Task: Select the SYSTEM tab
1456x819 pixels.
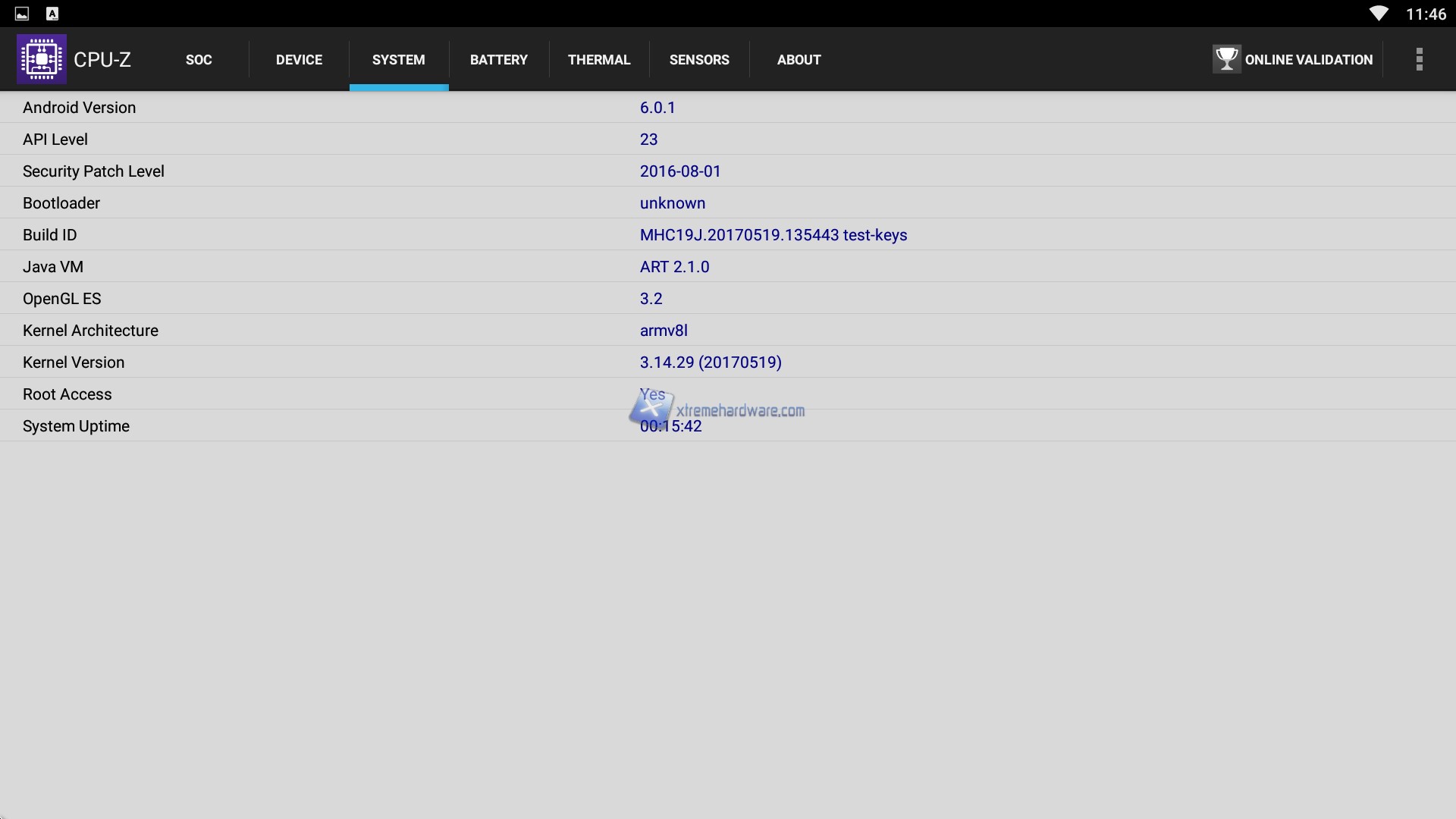Action: click(399, 60)
